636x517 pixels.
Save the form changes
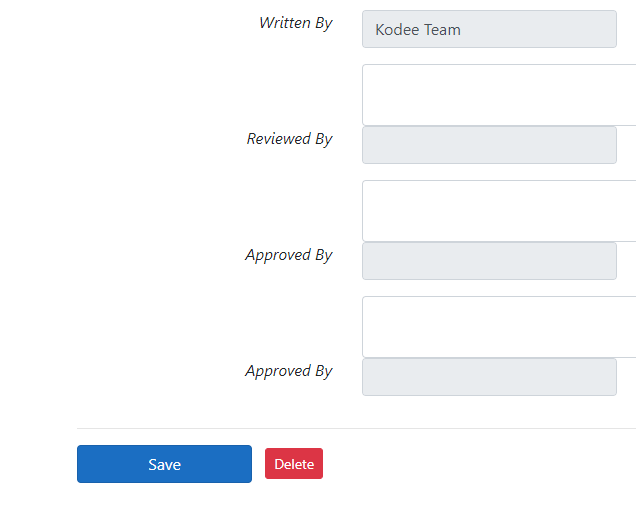pyautogui.click(x=164, y=464)
